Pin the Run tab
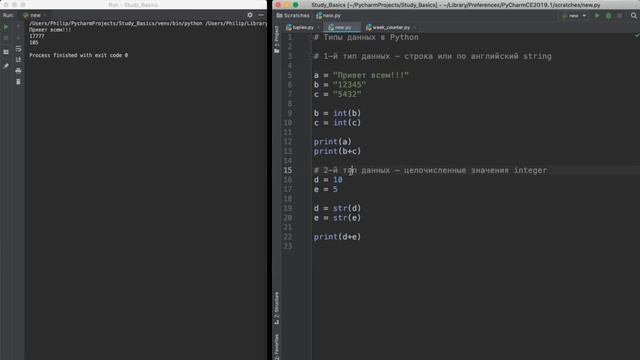This screenshot has width=640, height=360. pyautogui.click(x=6, y=66)
